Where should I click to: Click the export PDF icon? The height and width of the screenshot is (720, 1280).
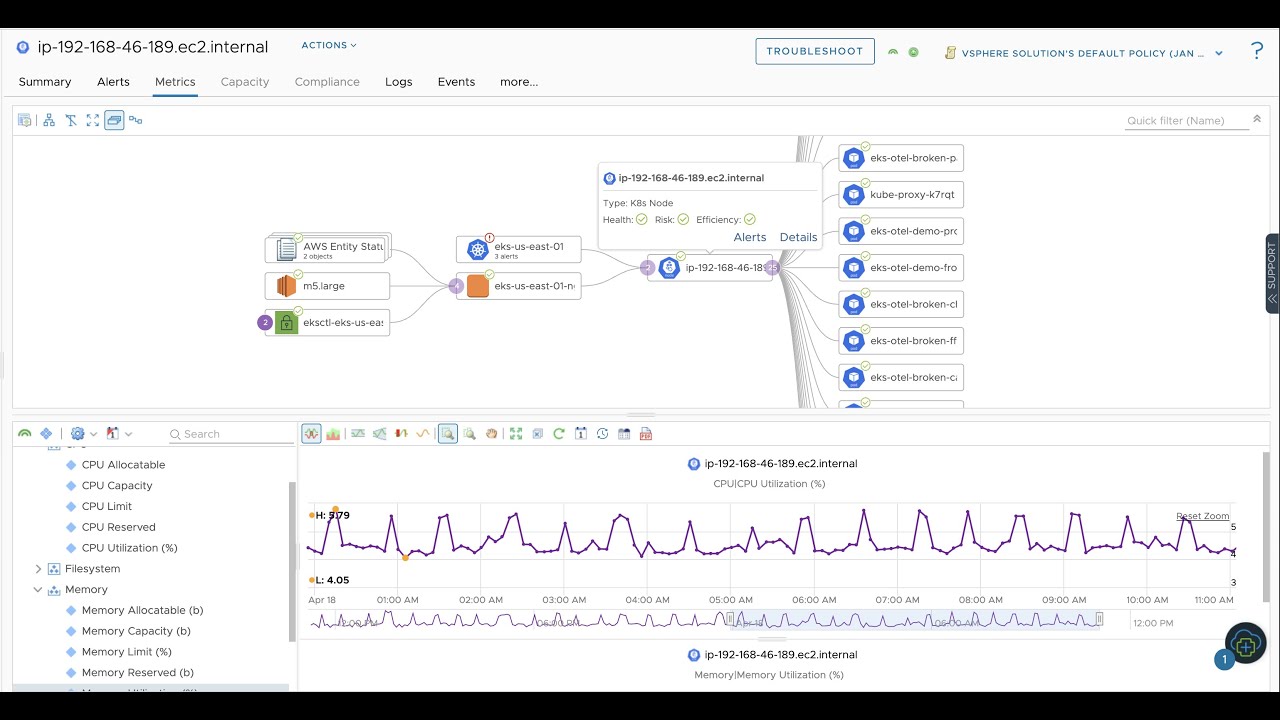tap(646, 434)
